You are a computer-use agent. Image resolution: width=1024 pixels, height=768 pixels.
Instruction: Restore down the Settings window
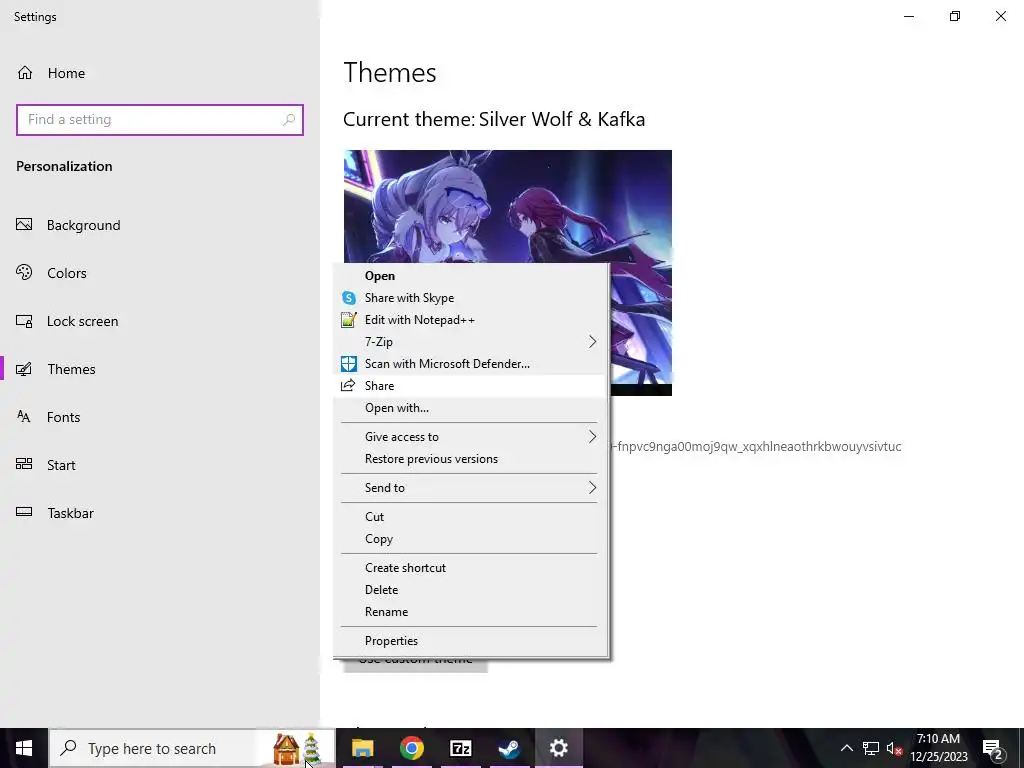[x=955, y=16]
